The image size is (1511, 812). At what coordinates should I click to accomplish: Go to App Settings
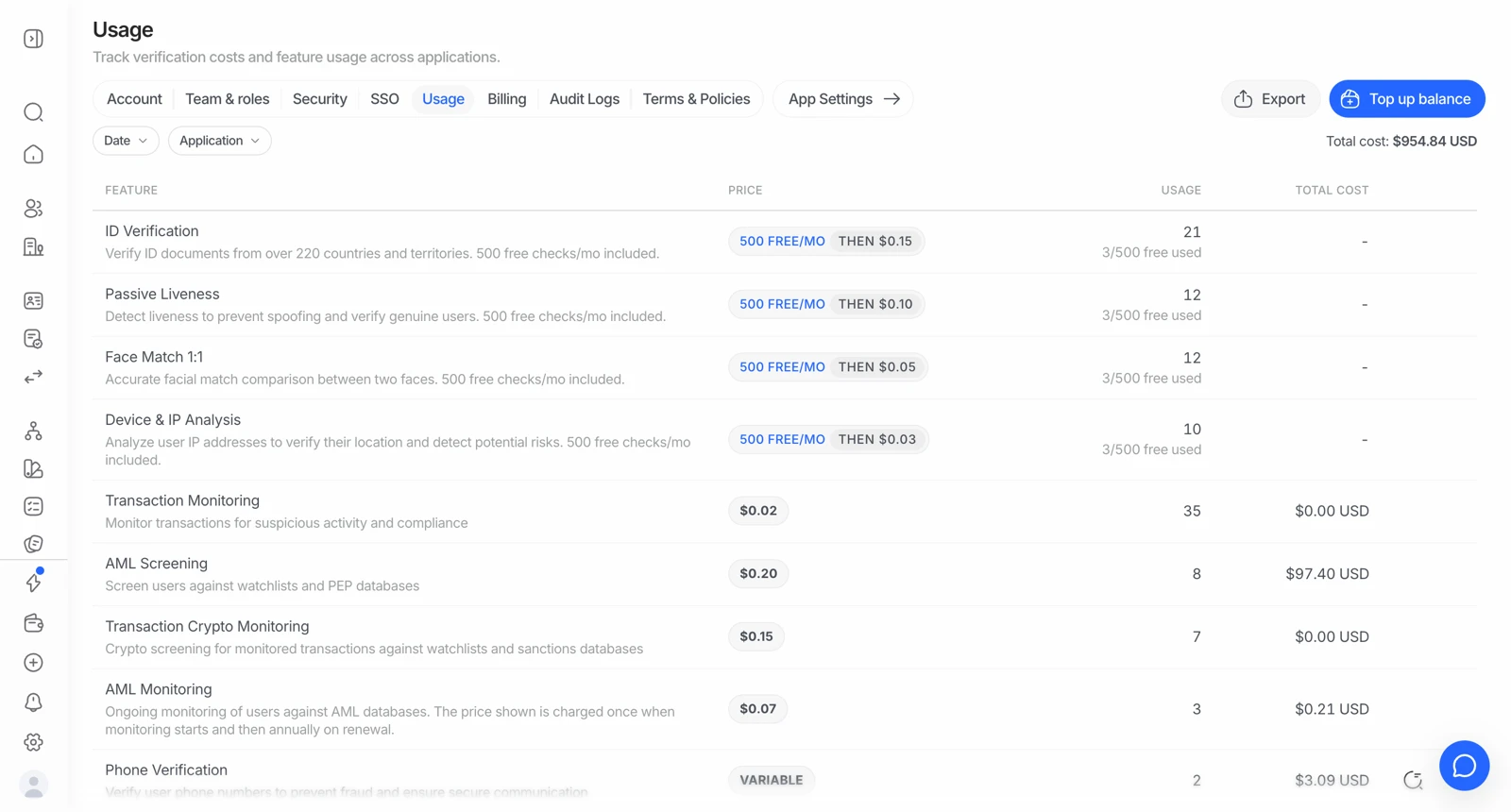843,99
